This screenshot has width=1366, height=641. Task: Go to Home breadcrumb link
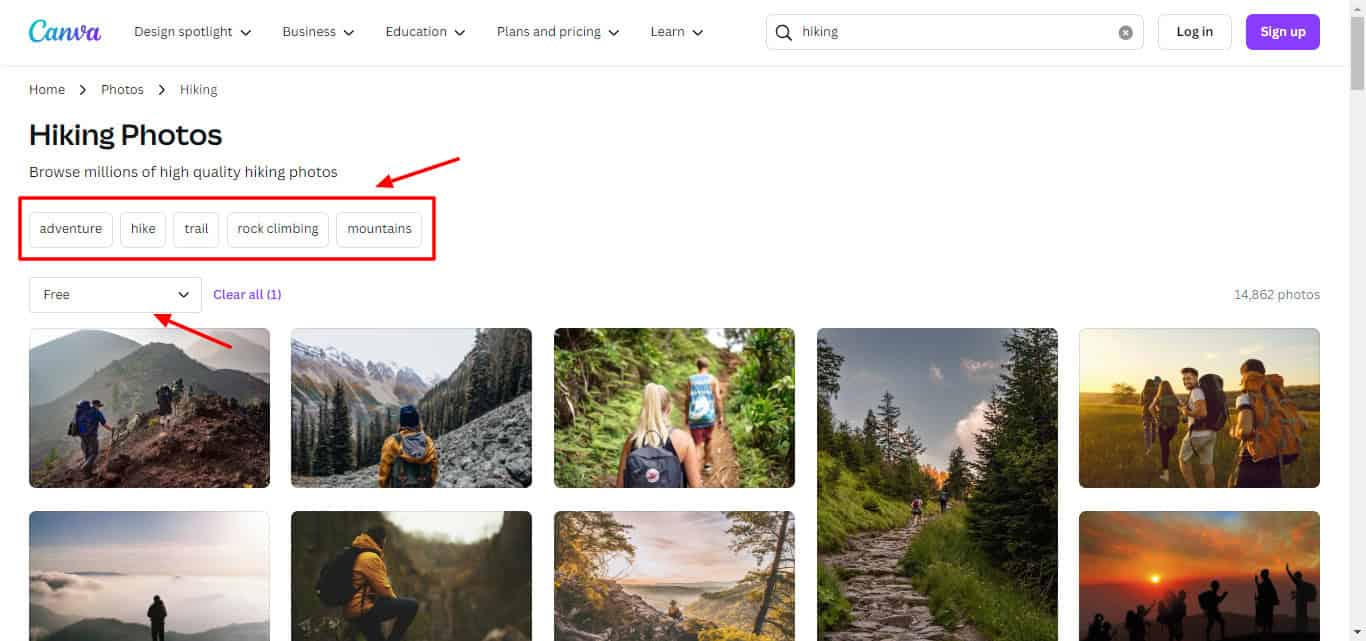pyautogui.click(x=47, y=90)
